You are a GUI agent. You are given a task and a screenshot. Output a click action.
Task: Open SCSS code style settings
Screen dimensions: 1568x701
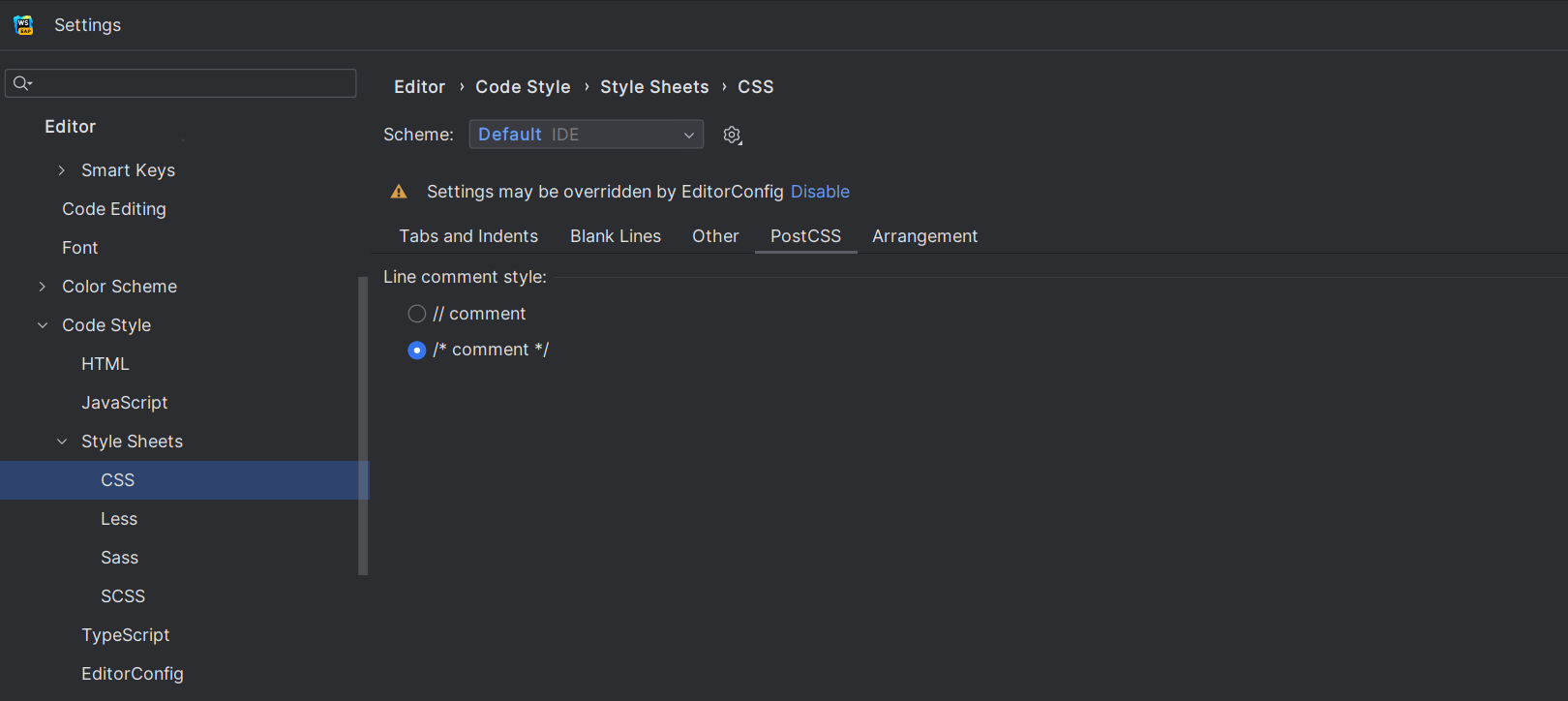[x=123, y=596]
